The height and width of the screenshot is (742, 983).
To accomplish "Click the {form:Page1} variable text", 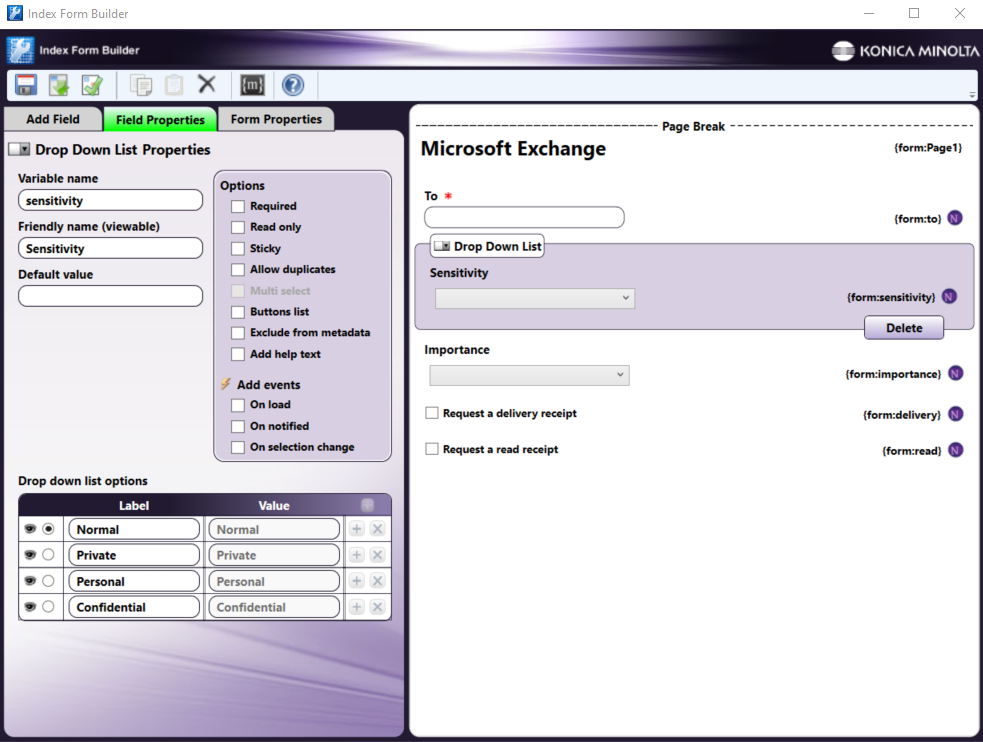I will pos(927,148).
